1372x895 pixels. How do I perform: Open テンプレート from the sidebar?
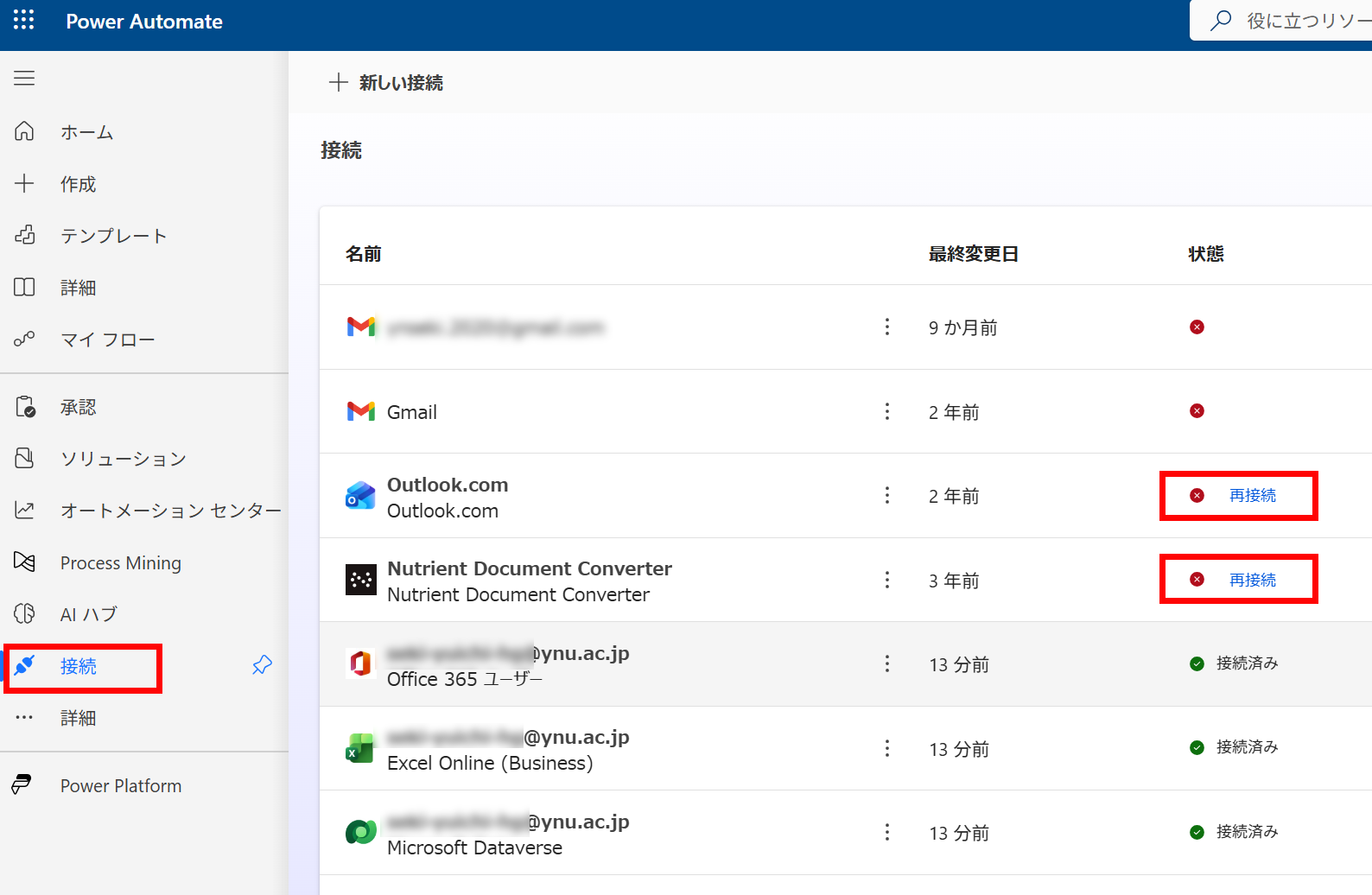(113, 236)
